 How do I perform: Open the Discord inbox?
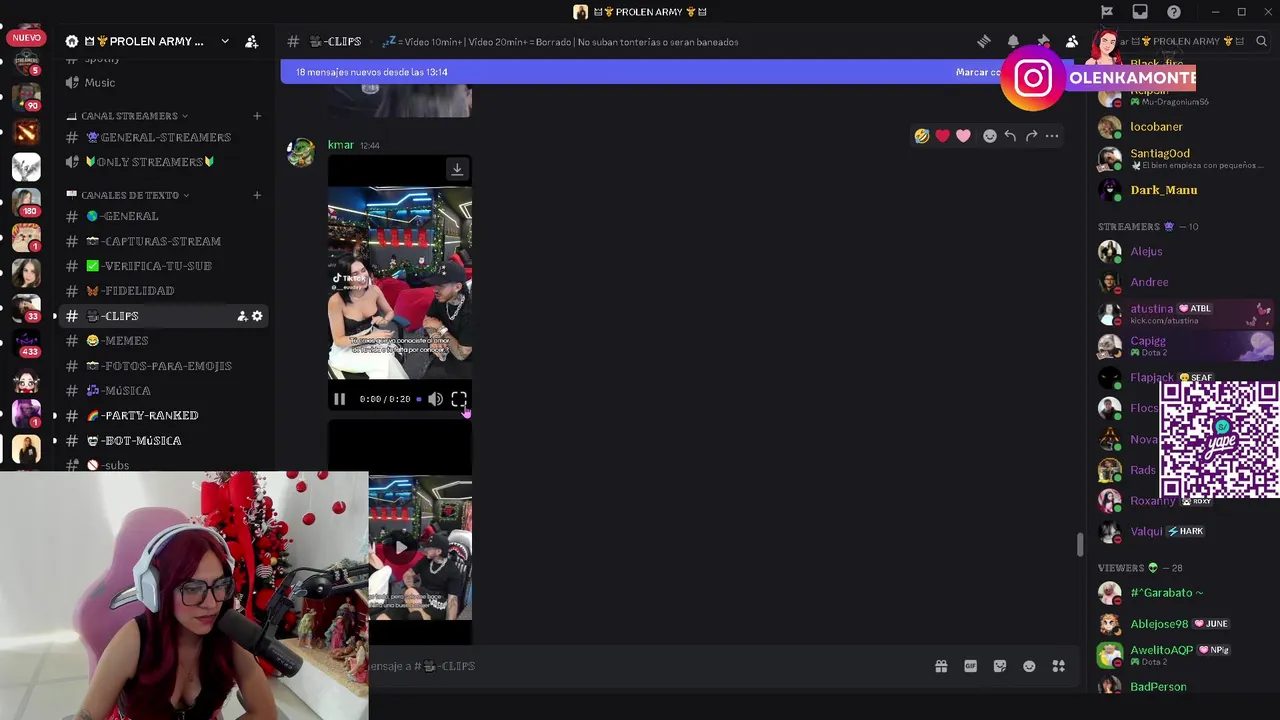click(x=1140, y=12)
